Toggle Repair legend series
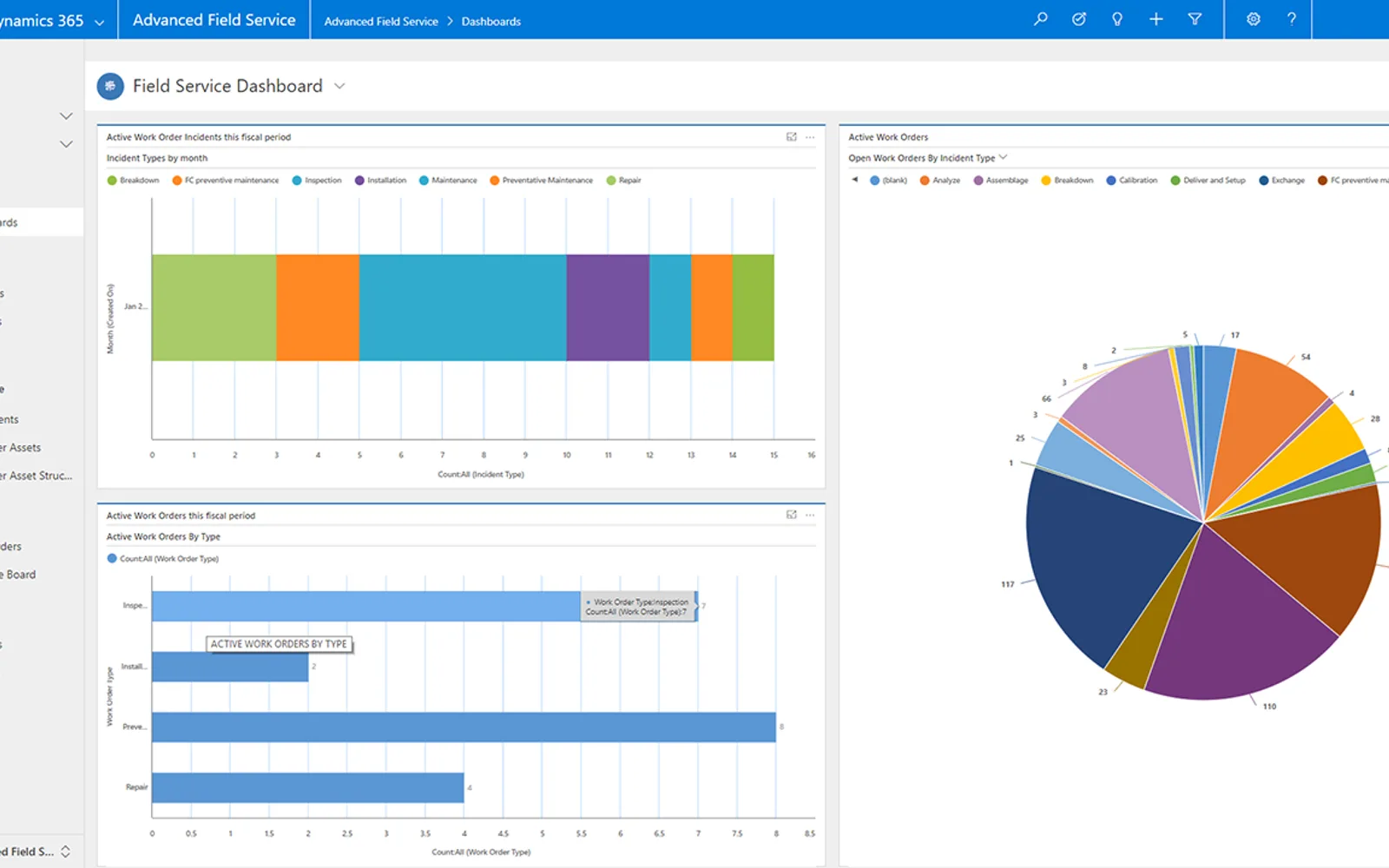 [623, 181]
